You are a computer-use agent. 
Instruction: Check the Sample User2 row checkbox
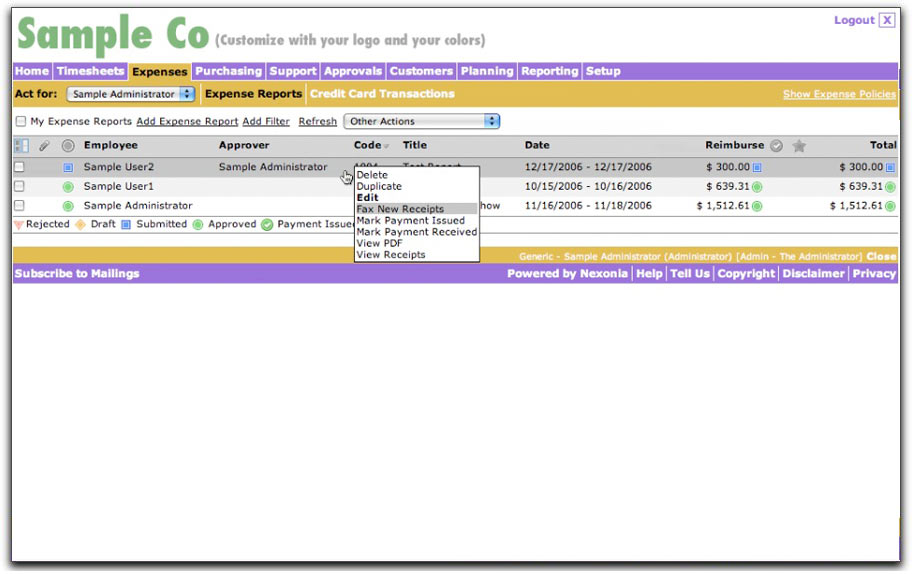(x=19, y=167)
